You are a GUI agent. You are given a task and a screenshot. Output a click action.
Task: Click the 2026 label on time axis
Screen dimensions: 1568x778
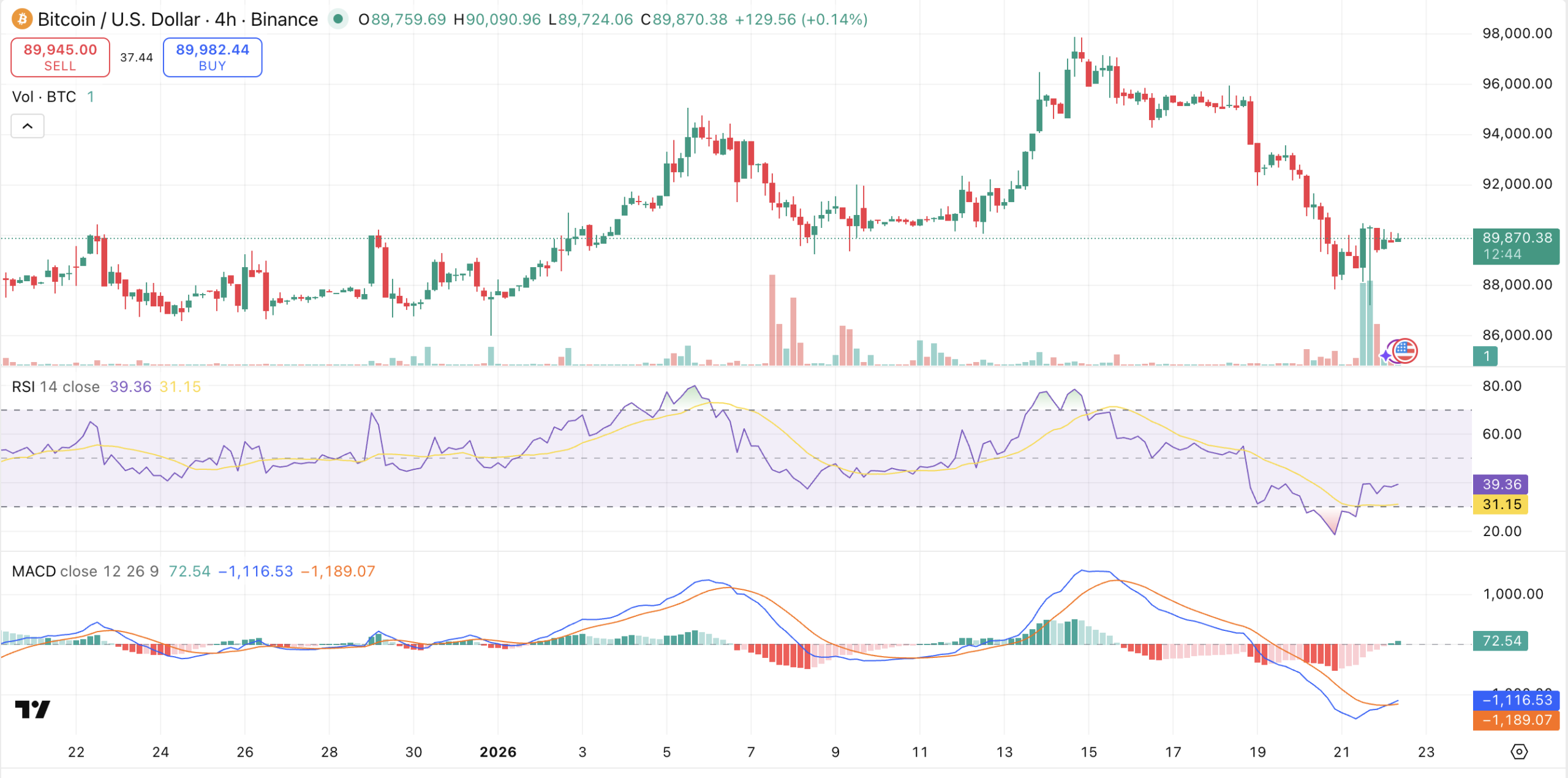498,752
